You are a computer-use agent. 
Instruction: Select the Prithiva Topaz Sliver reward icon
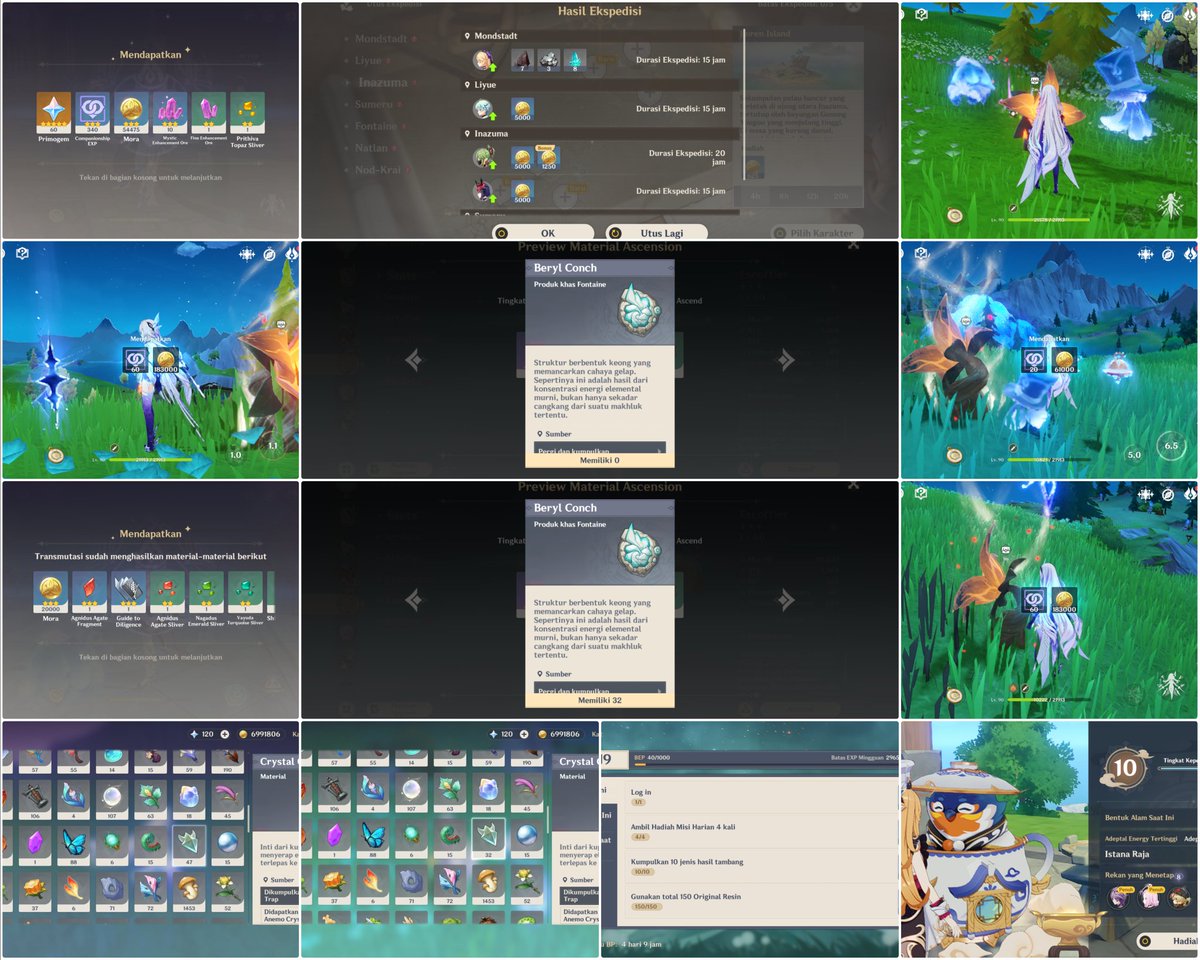(247, 113)
